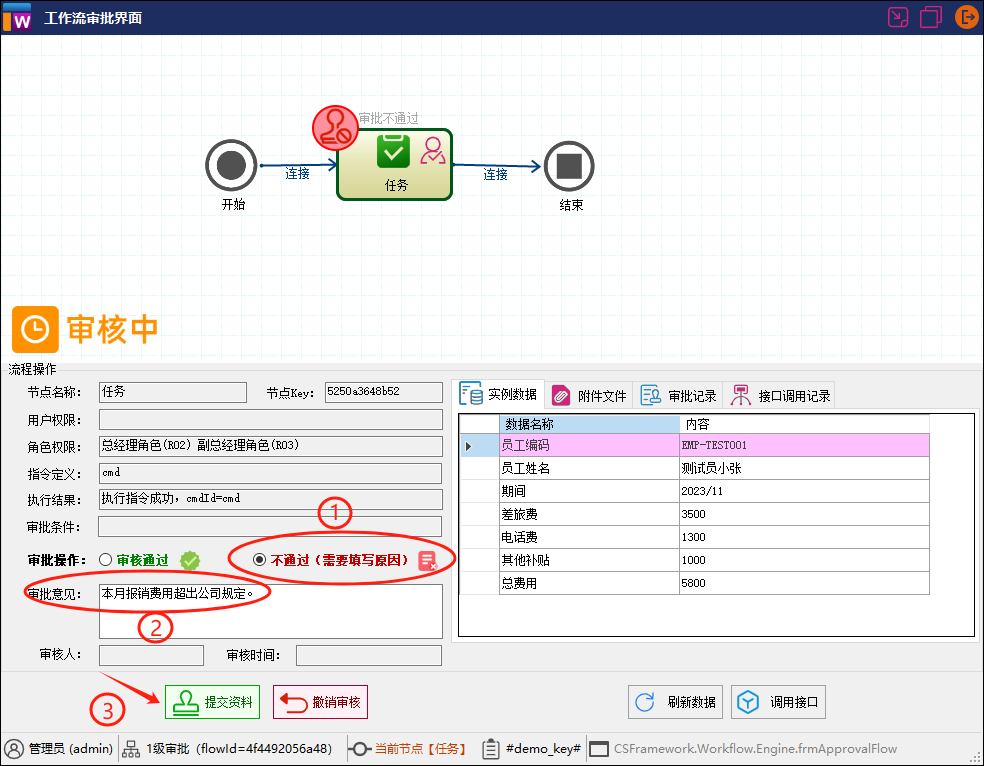The image size is (984, 766).
Task: Click the red rejection note icon
Action: [x=427, y=560]
